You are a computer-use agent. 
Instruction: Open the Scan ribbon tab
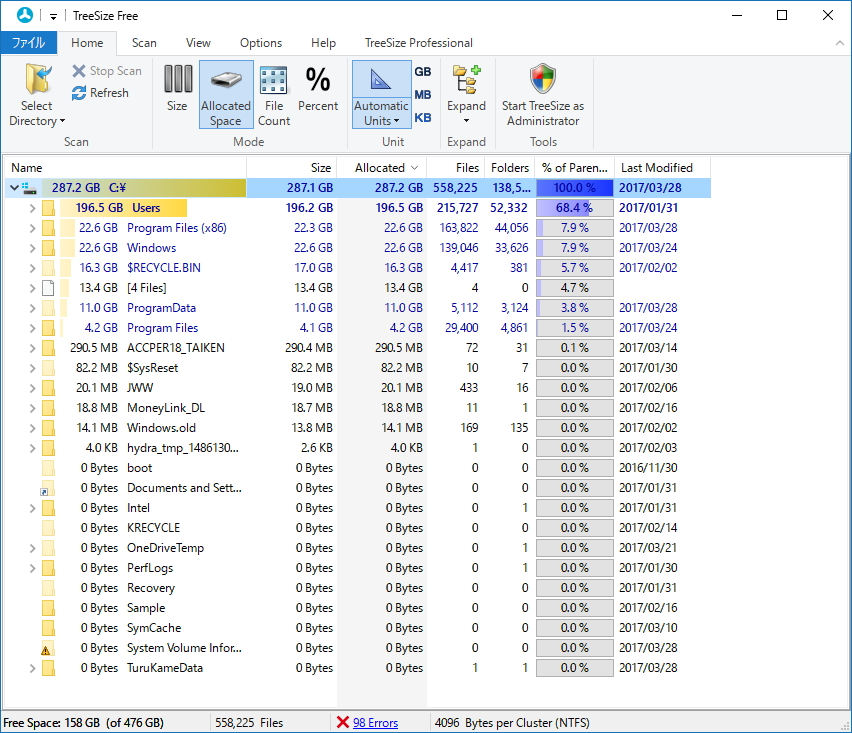[144, 43]
